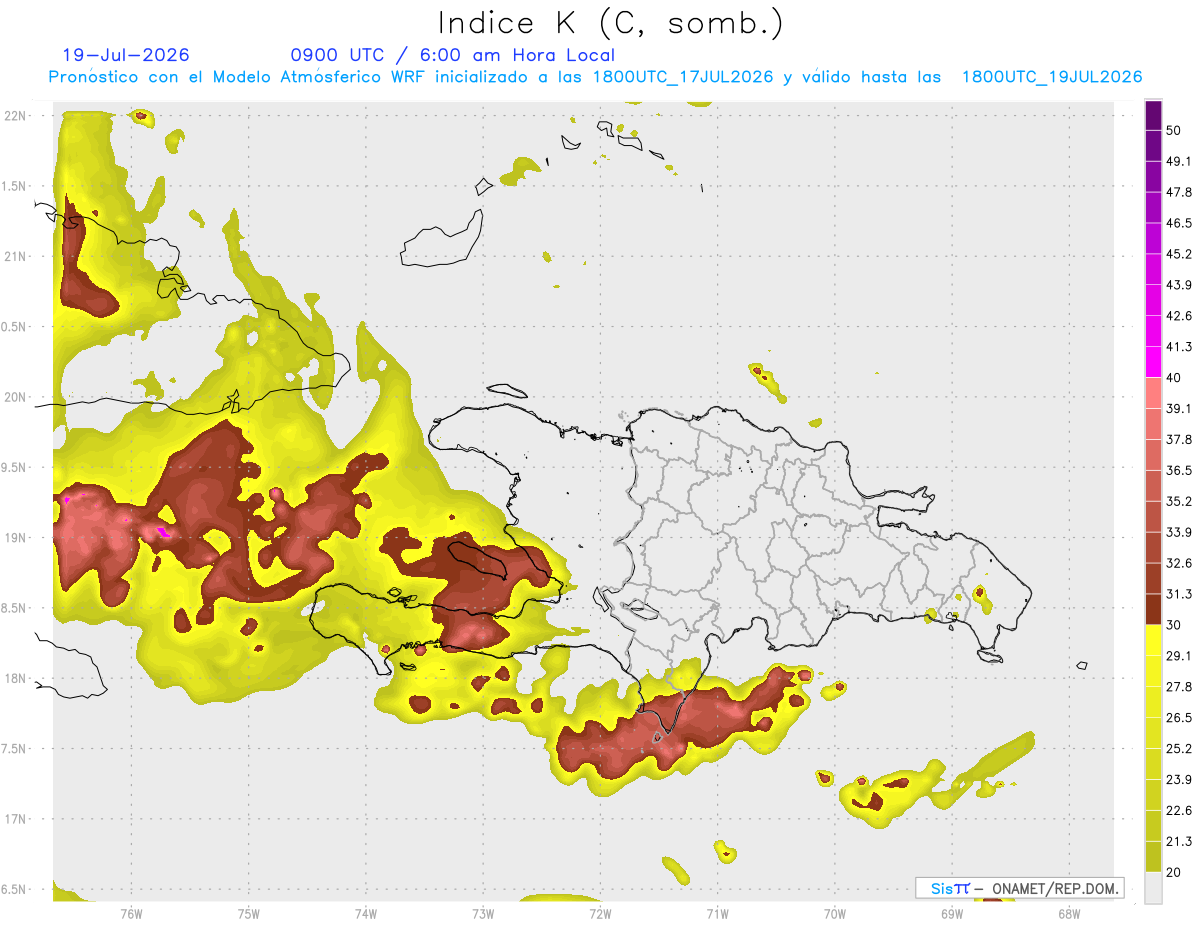
Task: Click the '20' color bar label
Action: (x=1174, y=872)
